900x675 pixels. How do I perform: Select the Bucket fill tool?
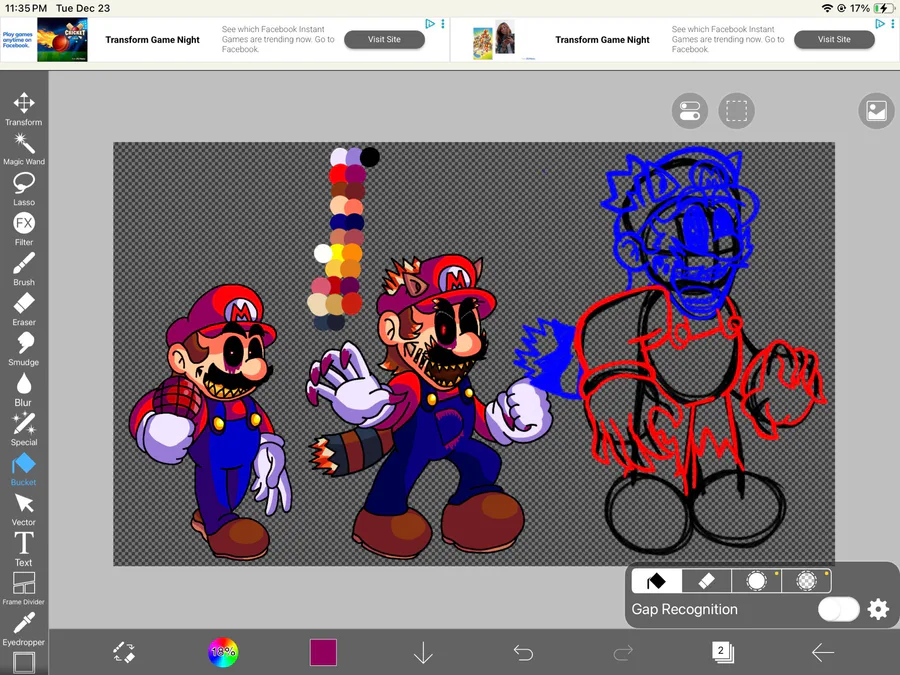pos(24,470)
